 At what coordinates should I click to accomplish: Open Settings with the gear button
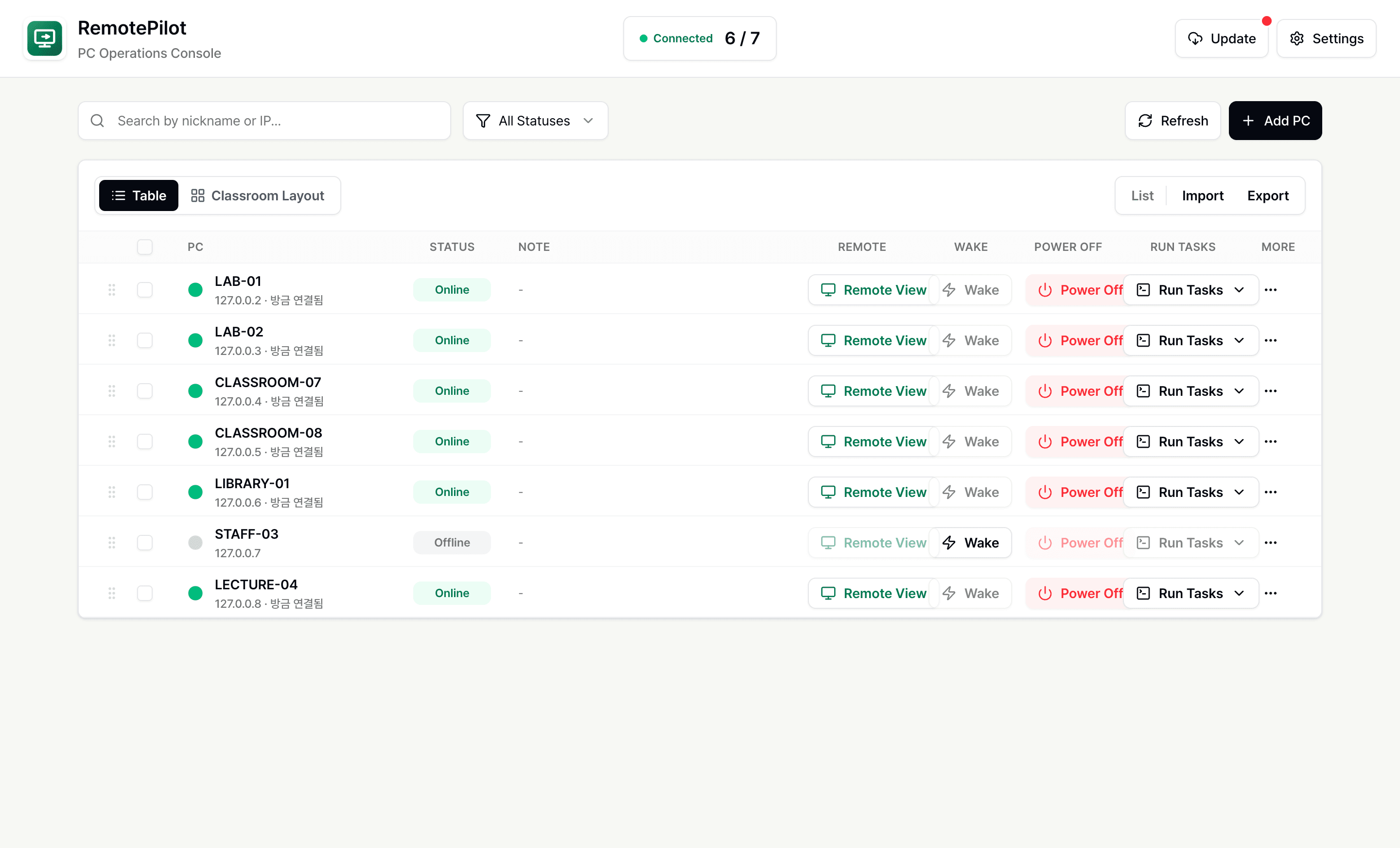[x=1326, y=38]
